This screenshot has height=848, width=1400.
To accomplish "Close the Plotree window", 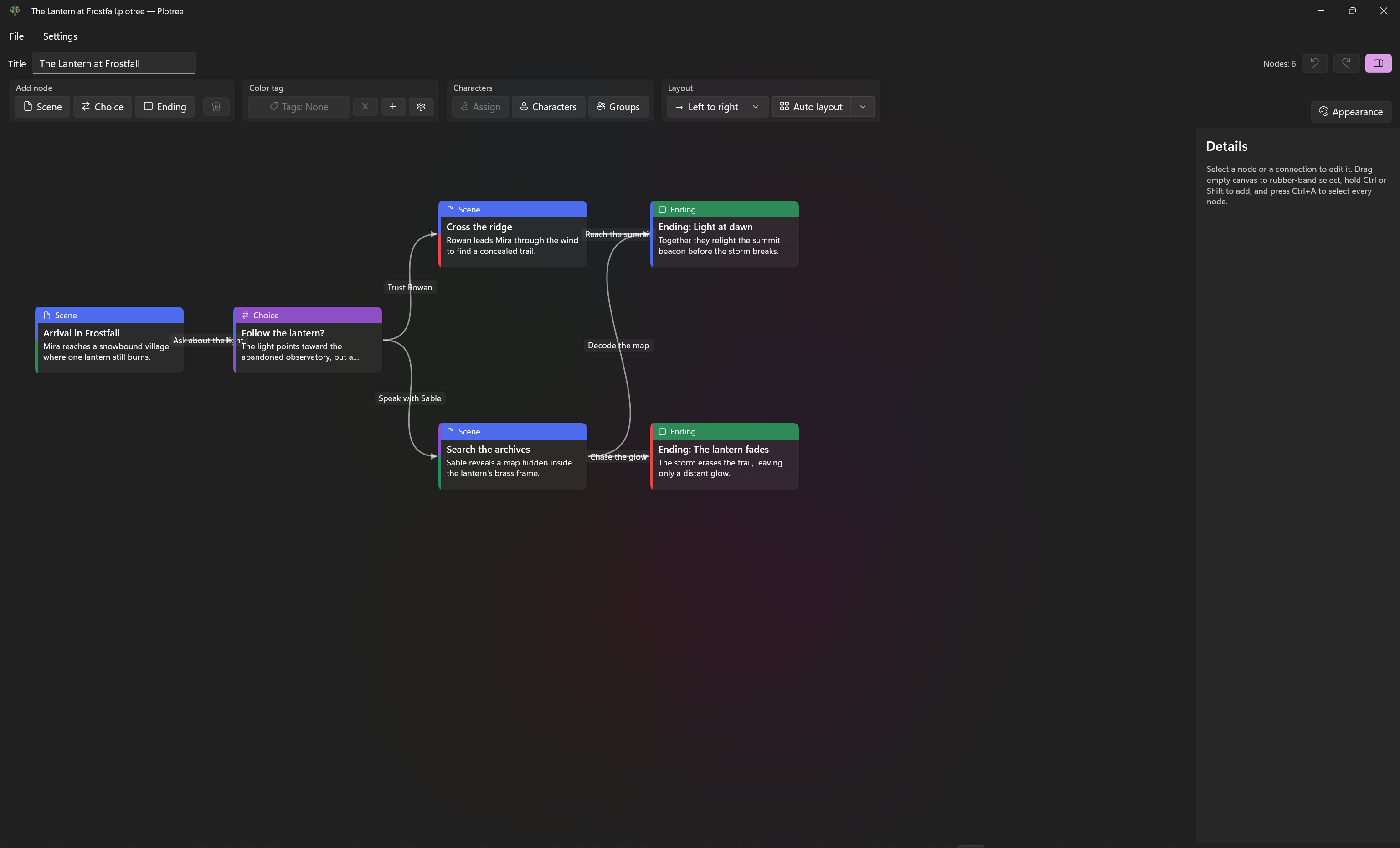I will click(1384, 11).
